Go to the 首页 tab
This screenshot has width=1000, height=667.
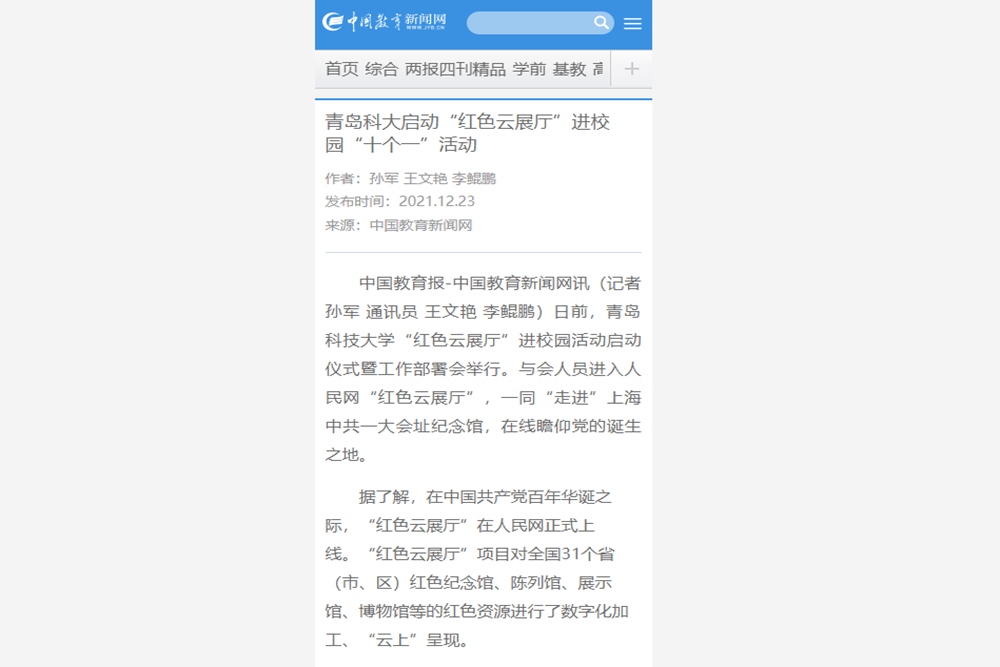click(x=341, y=69)
